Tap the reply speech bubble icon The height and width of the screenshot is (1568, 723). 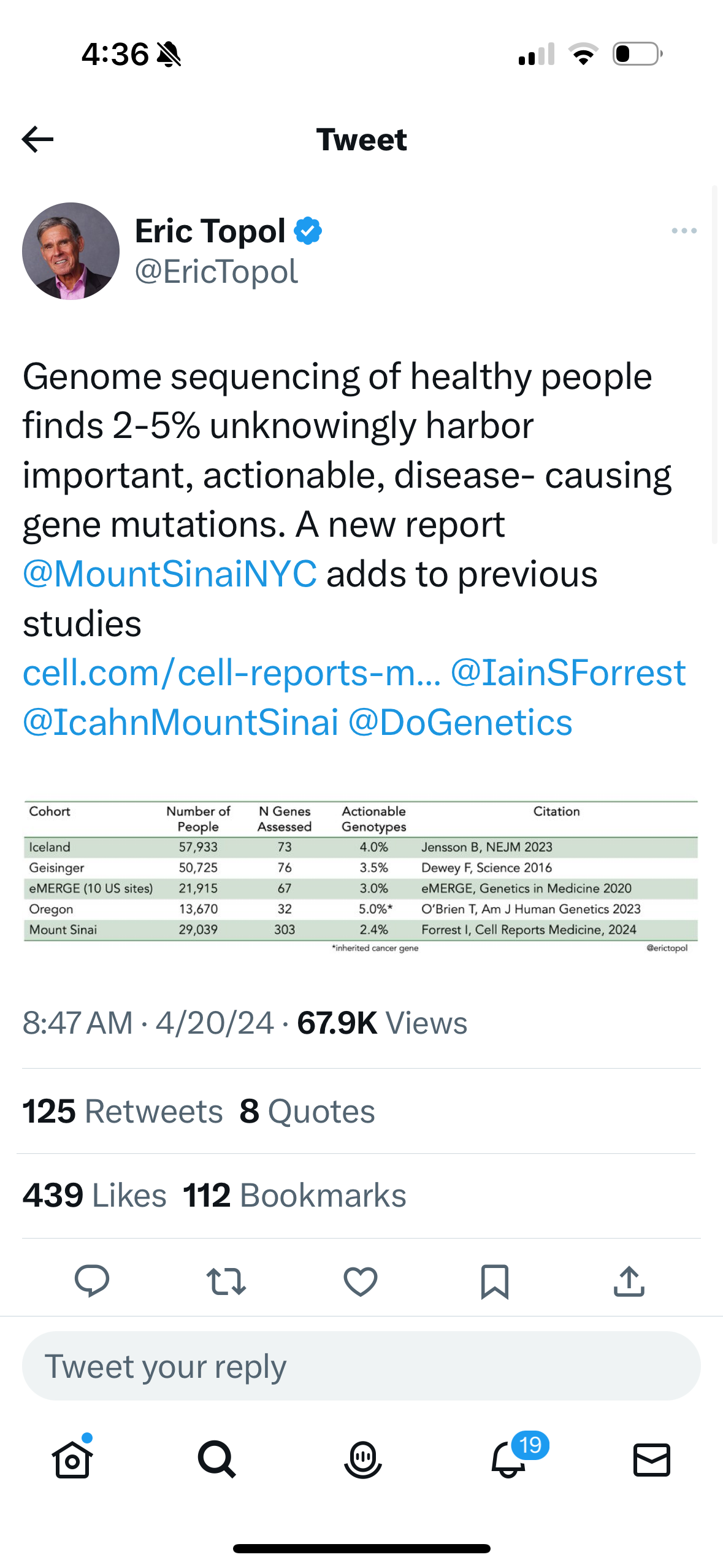point(92,1281)
